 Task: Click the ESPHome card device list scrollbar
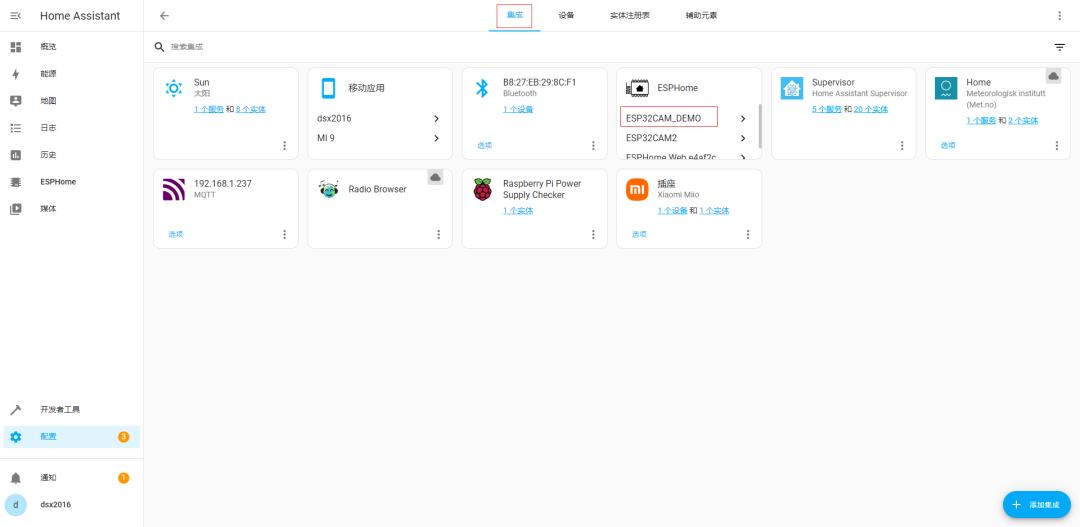[760, 126]
